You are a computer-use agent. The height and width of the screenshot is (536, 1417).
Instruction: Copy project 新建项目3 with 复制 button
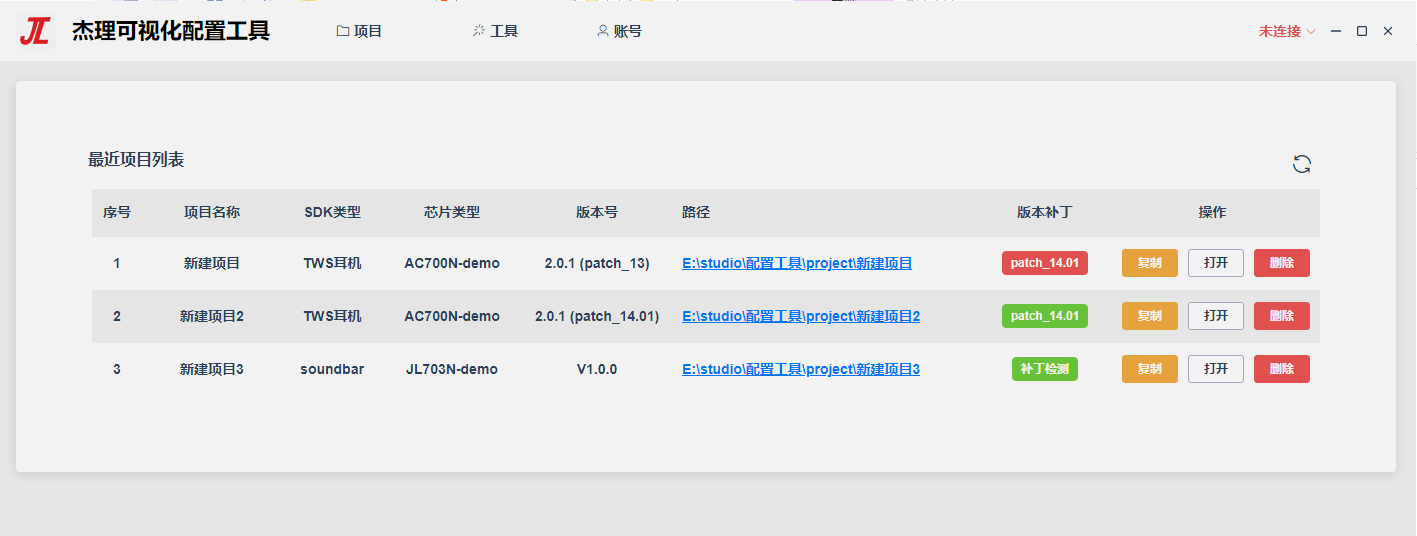[1150, 369]
